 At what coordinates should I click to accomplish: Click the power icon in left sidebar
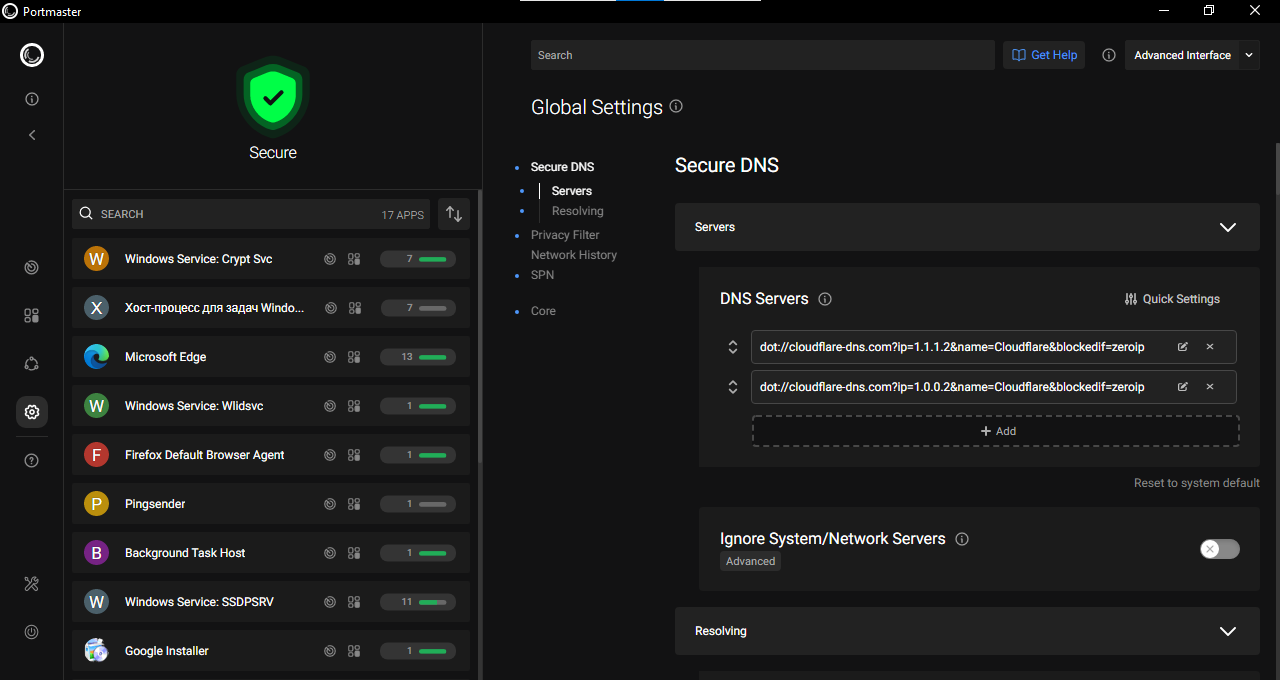[x=32, y=632]
